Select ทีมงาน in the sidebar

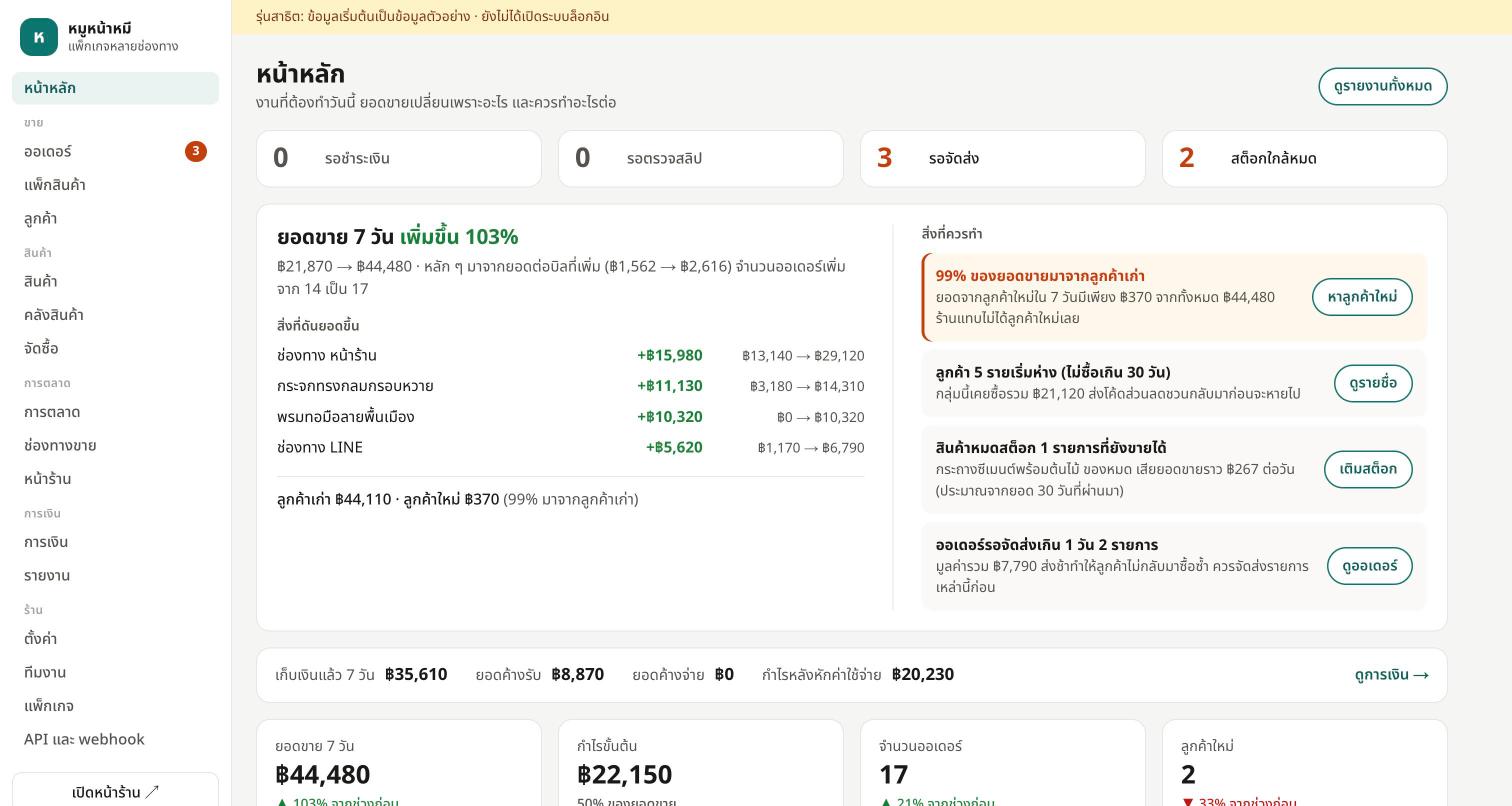tap(115, 672)
